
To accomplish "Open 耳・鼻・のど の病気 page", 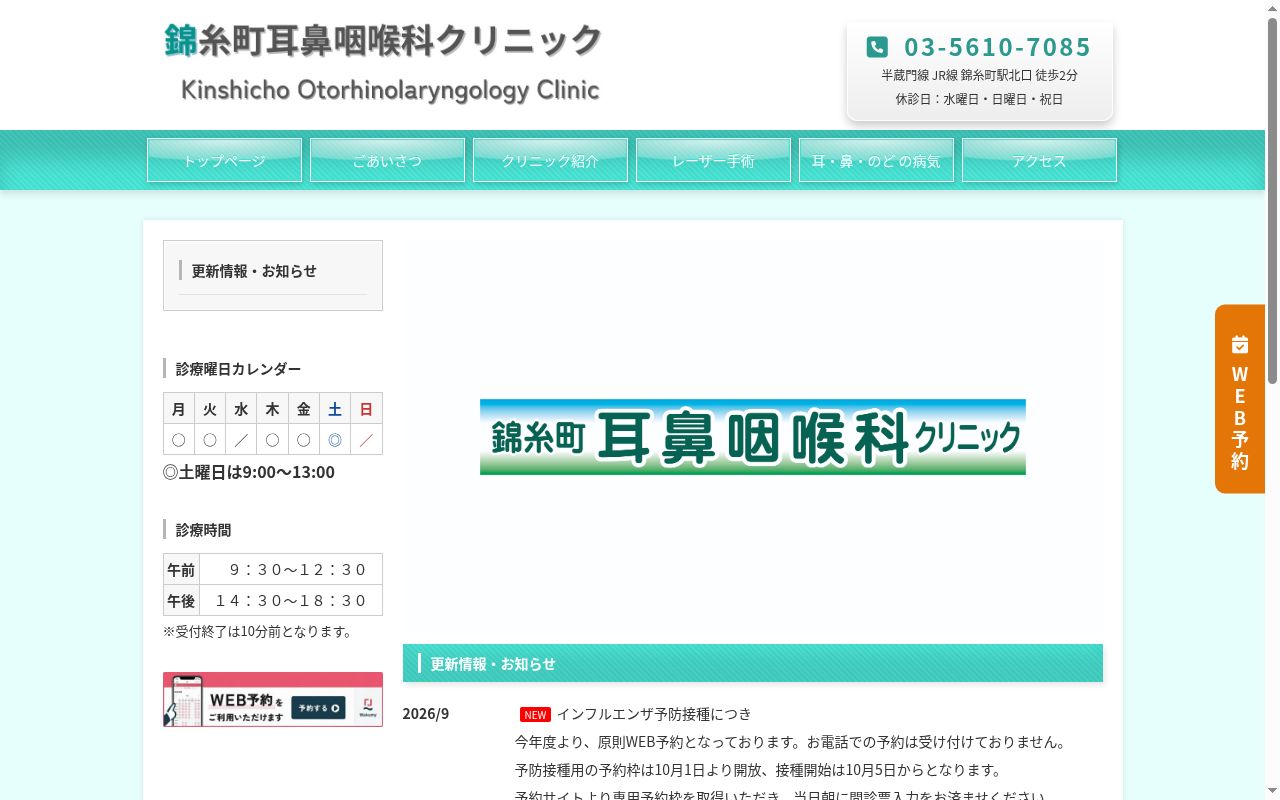I will tap(876, 160).
